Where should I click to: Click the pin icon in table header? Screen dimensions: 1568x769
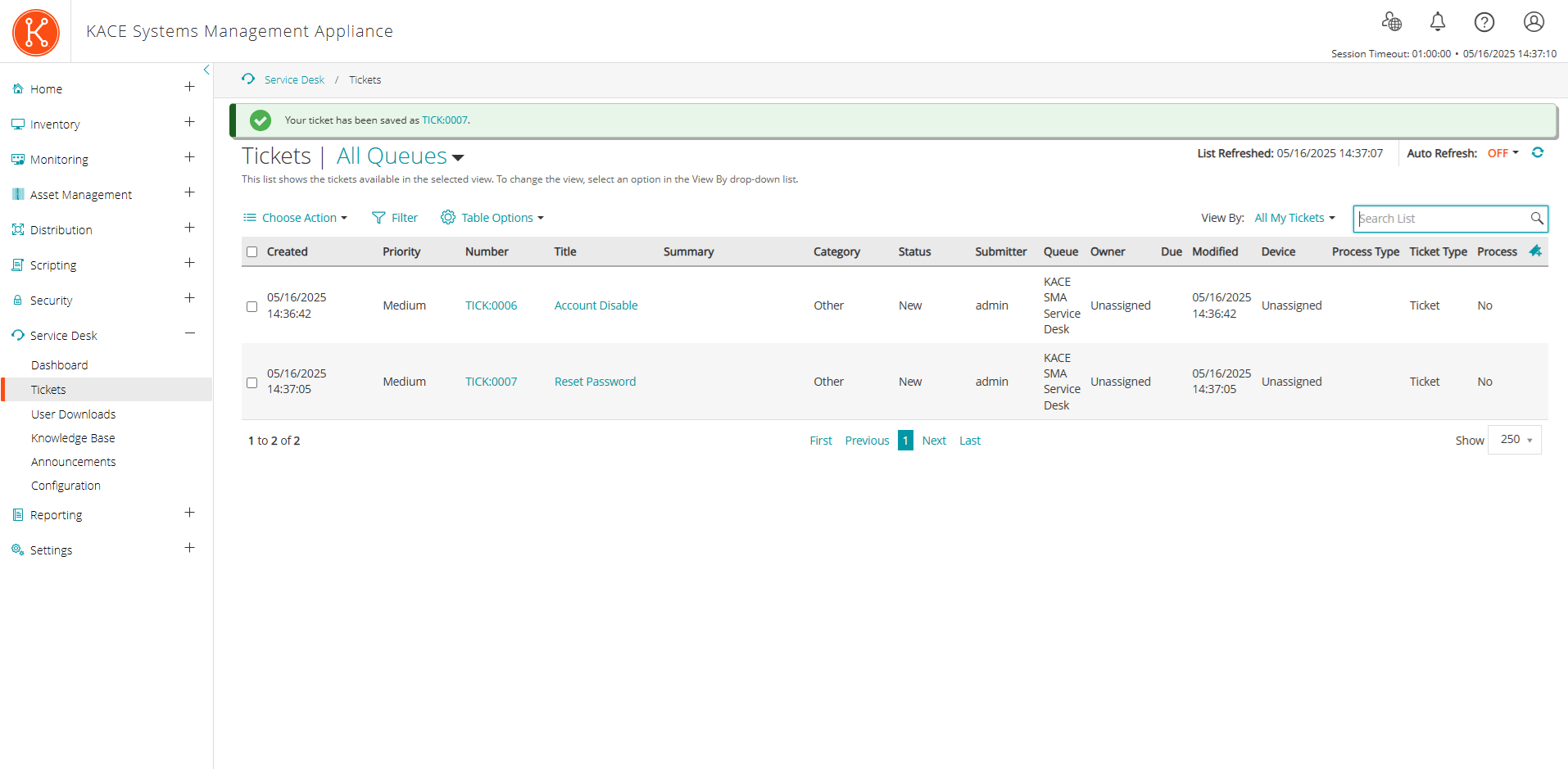pos(1535,251)
